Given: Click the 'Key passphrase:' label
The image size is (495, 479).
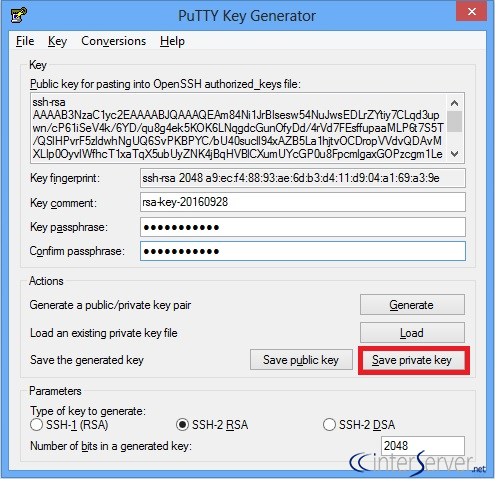Looking at the screenshot, I should (69, 227).
